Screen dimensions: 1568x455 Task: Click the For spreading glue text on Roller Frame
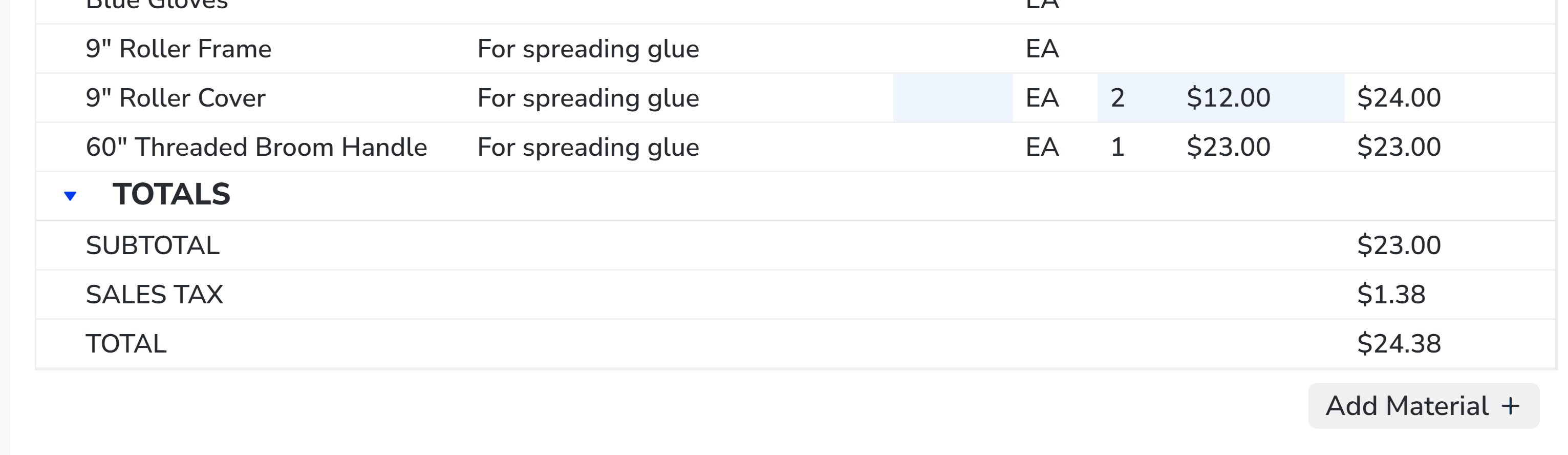coord(587,49)
